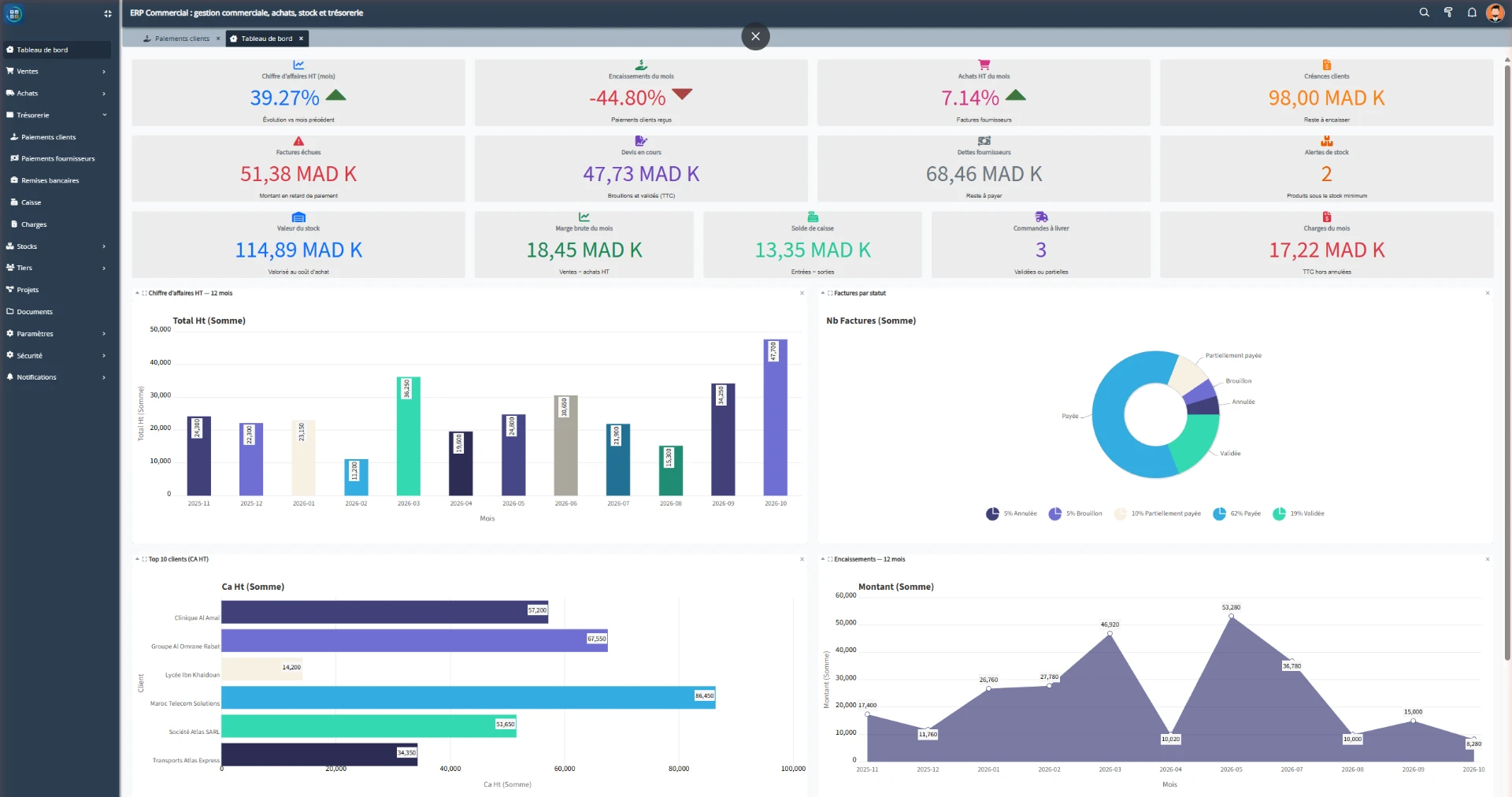
Task: Expand the Ventes sidebar menu
Action: [57, 72]
